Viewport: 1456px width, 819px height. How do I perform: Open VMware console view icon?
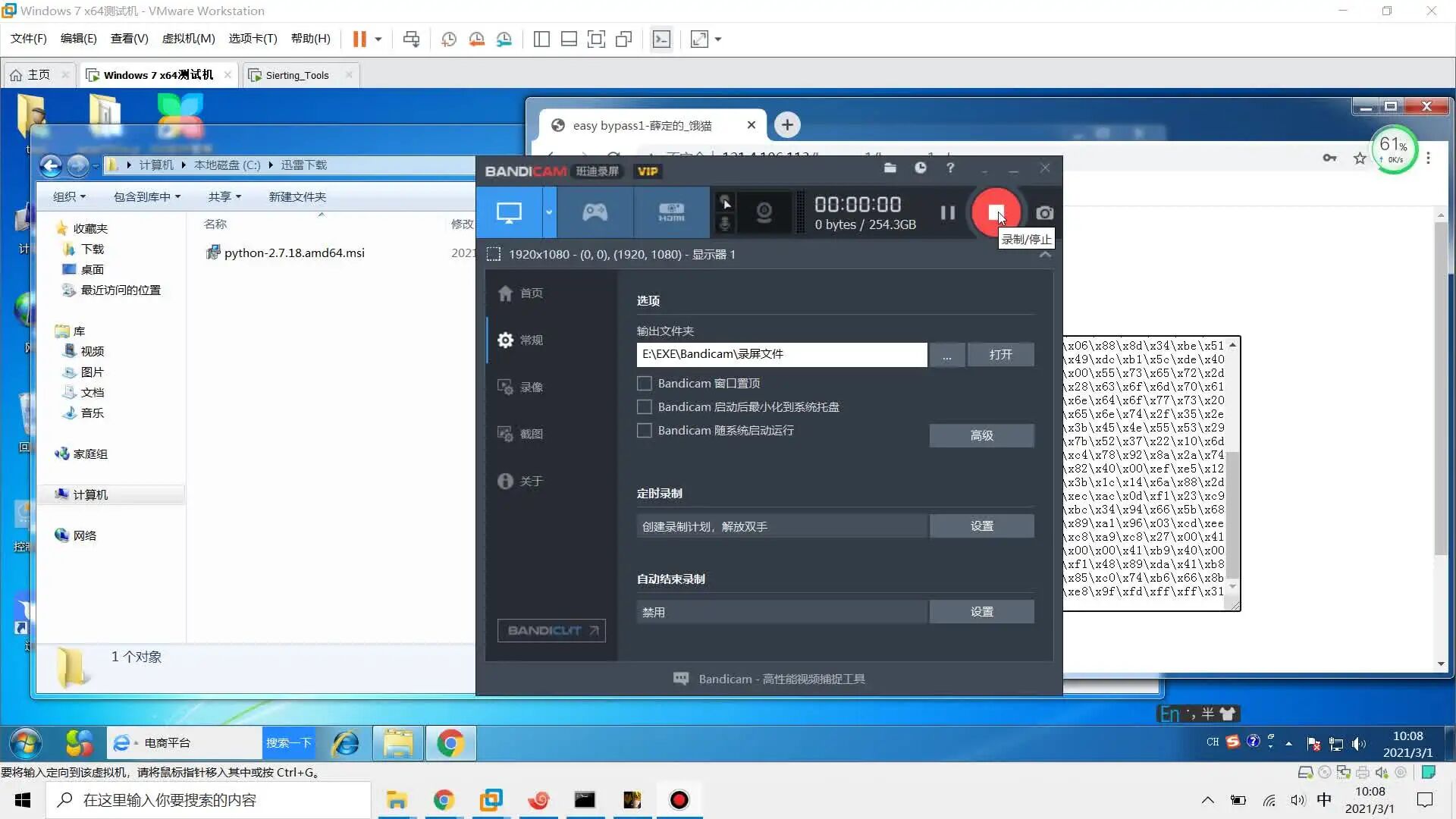point(661,39)
